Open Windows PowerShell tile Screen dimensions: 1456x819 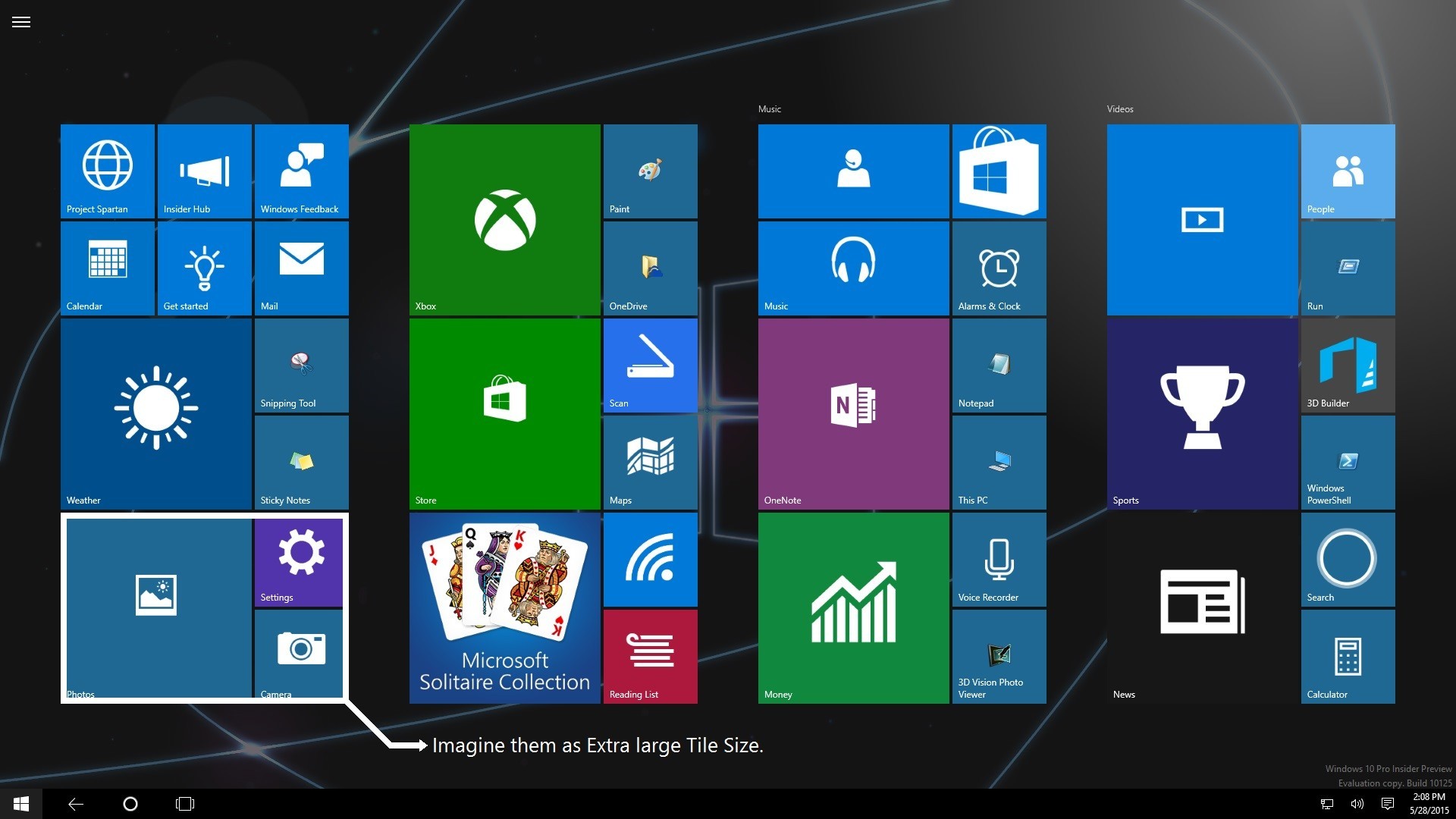click(1348, 463)
